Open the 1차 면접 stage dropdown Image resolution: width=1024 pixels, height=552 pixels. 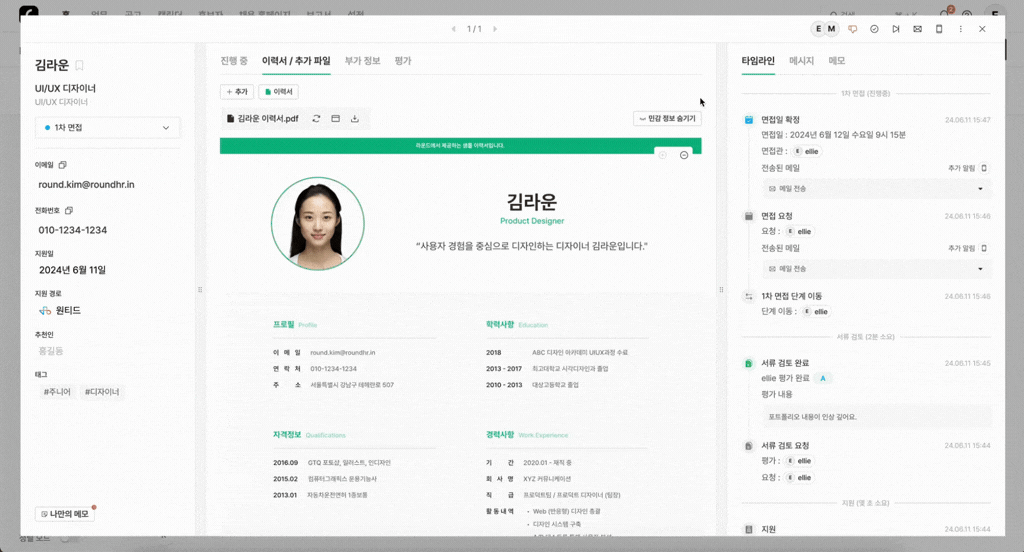point(108,127)
